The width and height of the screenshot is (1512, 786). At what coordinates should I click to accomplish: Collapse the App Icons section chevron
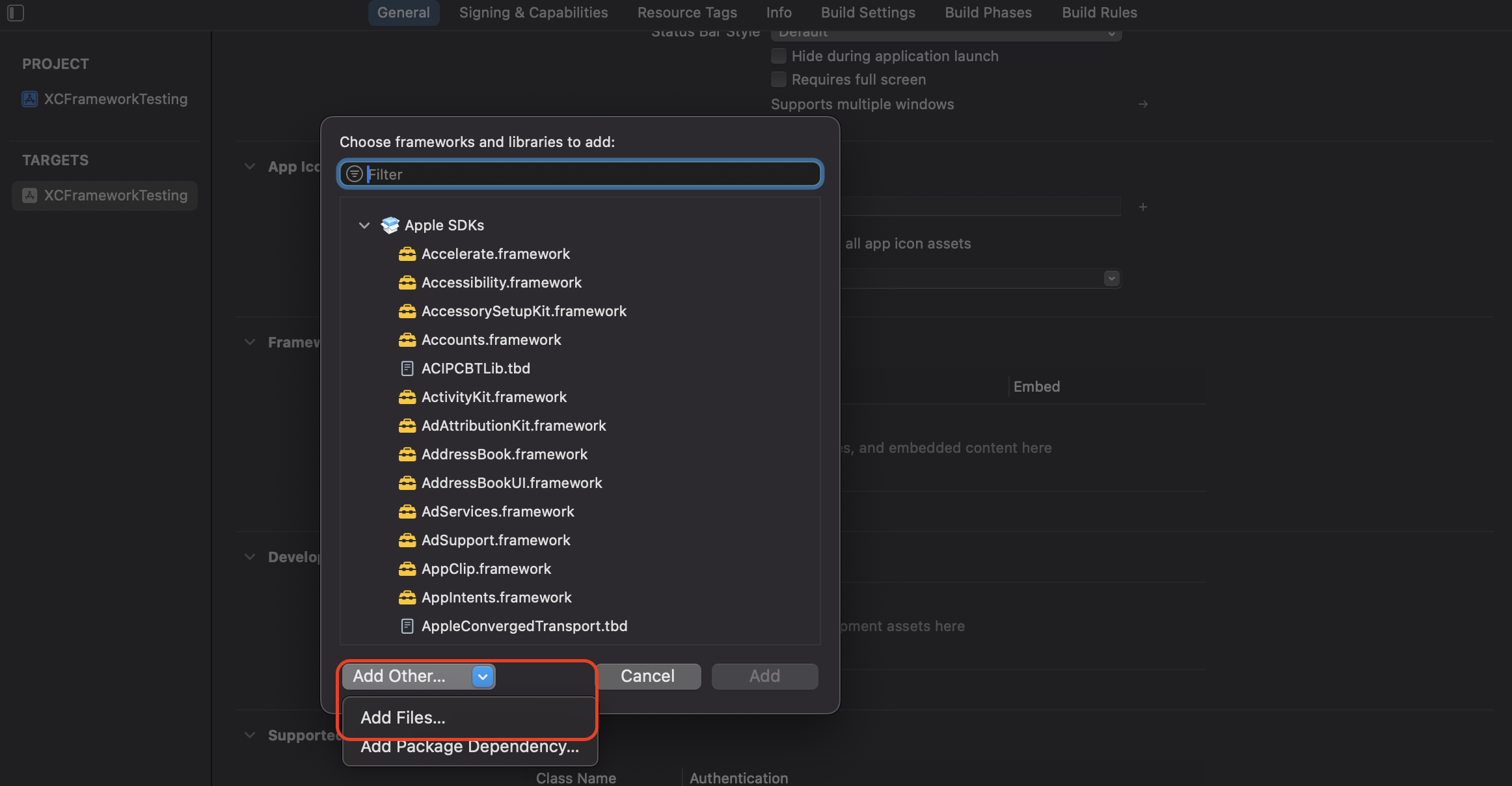pos(250,167)
